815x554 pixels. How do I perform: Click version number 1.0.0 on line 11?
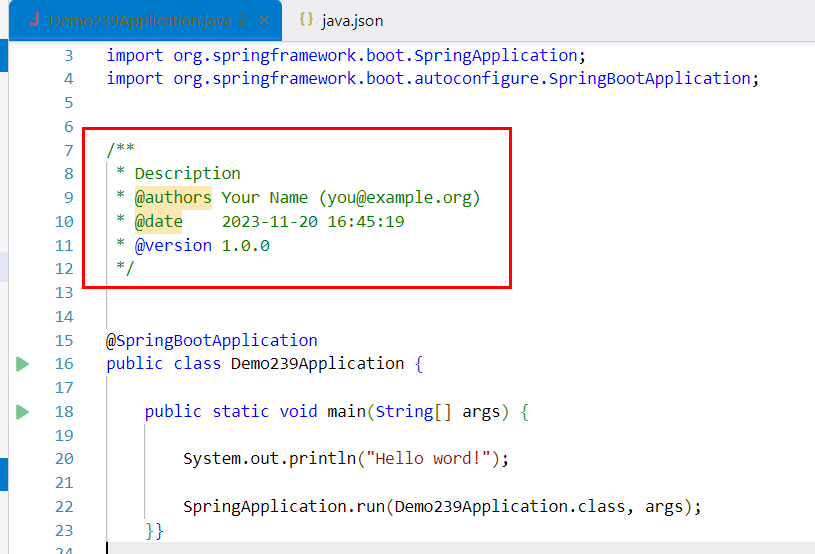click(x=245, y=245)
